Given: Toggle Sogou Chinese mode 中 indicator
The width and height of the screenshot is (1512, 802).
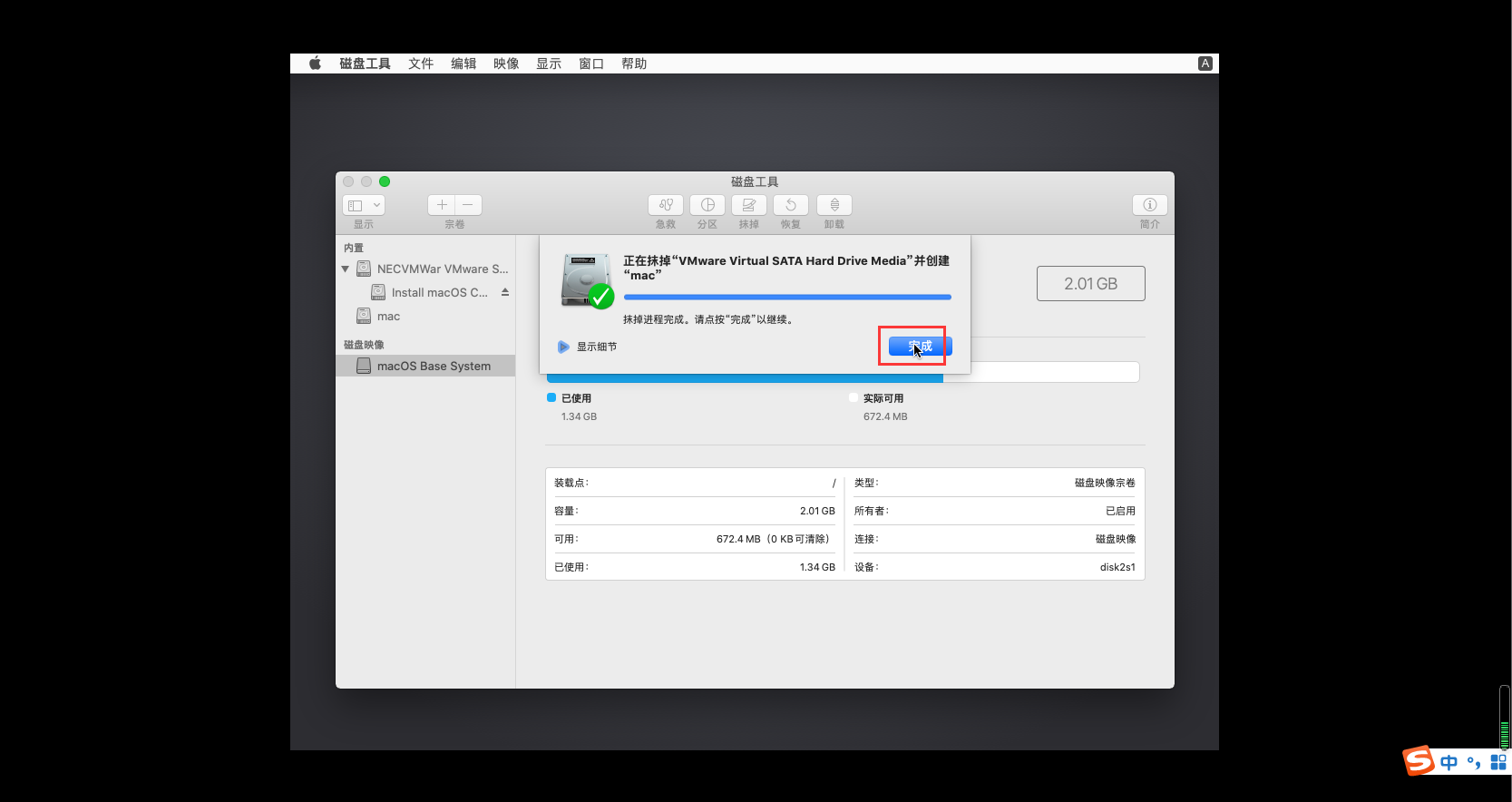Looking at the screenshot, I should 1449,762.
